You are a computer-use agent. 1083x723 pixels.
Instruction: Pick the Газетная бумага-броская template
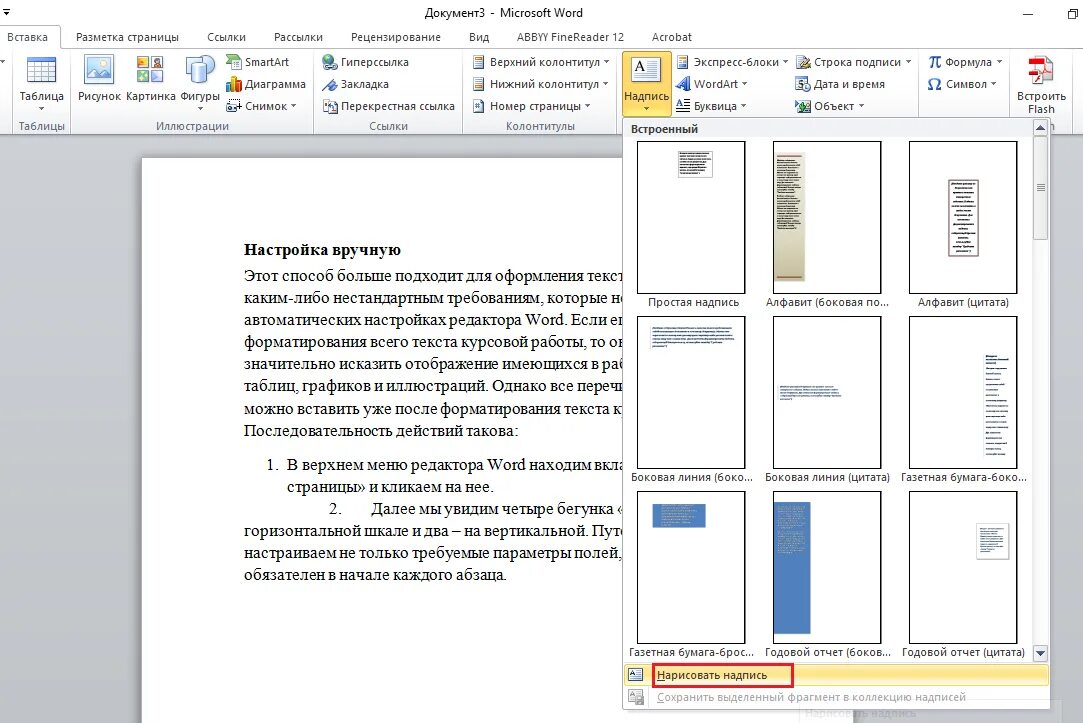coord(691,575)
